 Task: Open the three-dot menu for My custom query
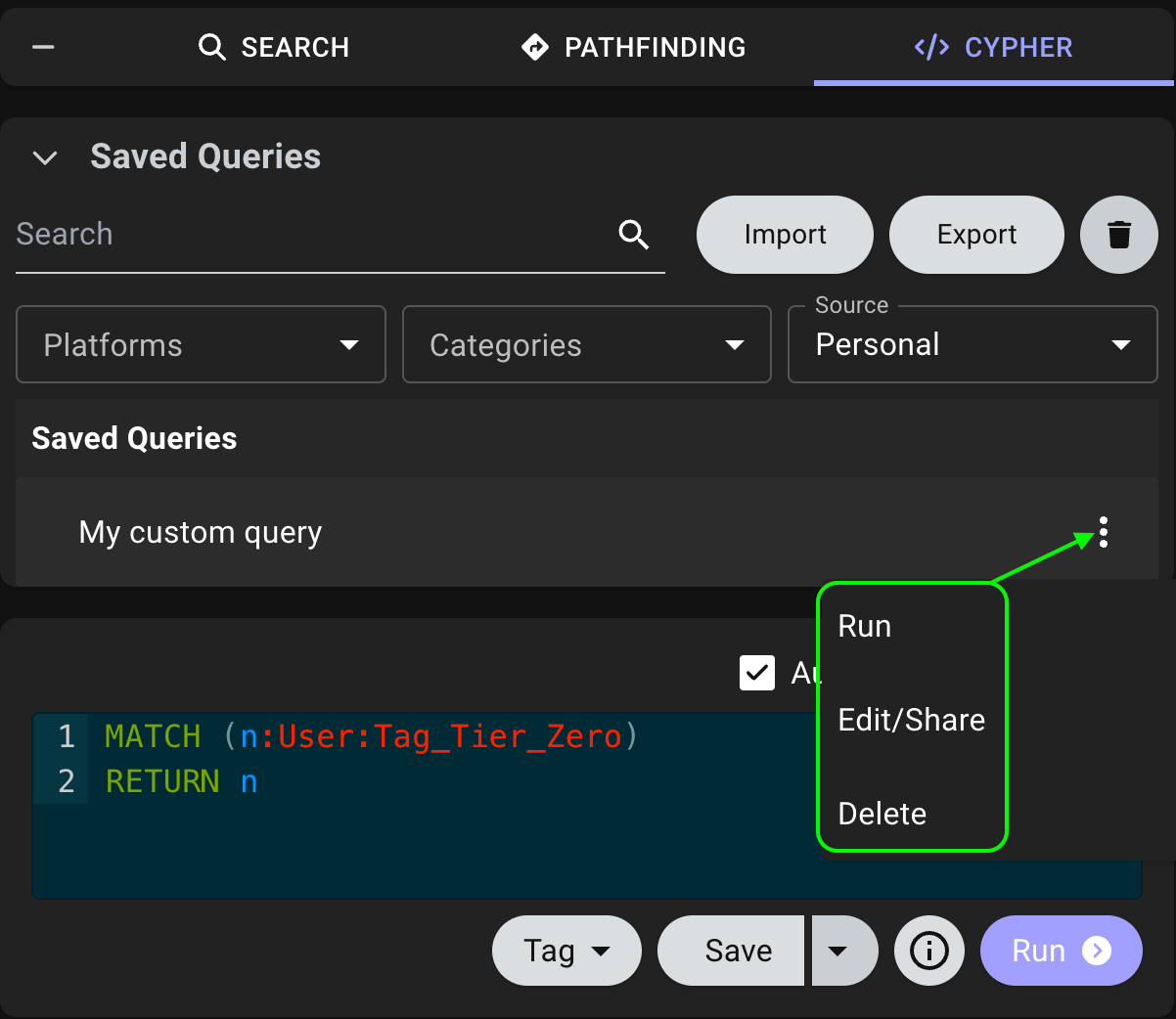coord(1104,532)
